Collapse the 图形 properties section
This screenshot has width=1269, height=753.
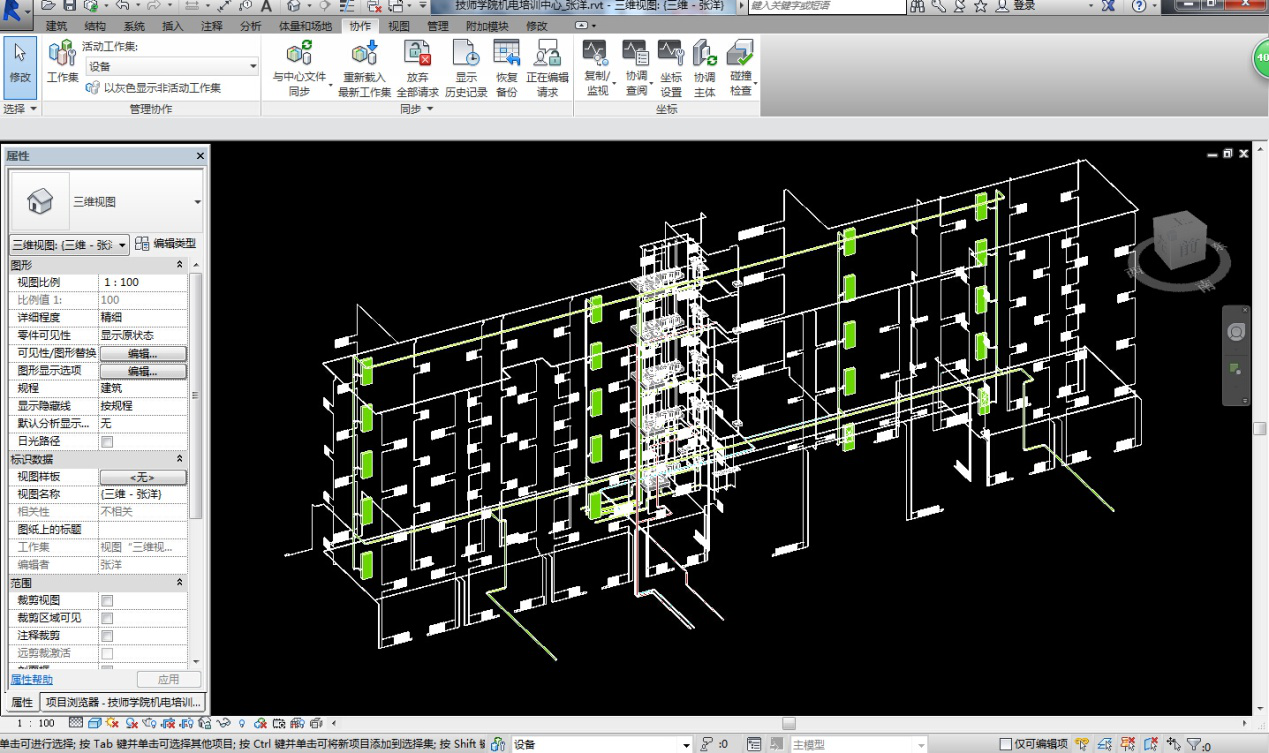tap(180, 265)
